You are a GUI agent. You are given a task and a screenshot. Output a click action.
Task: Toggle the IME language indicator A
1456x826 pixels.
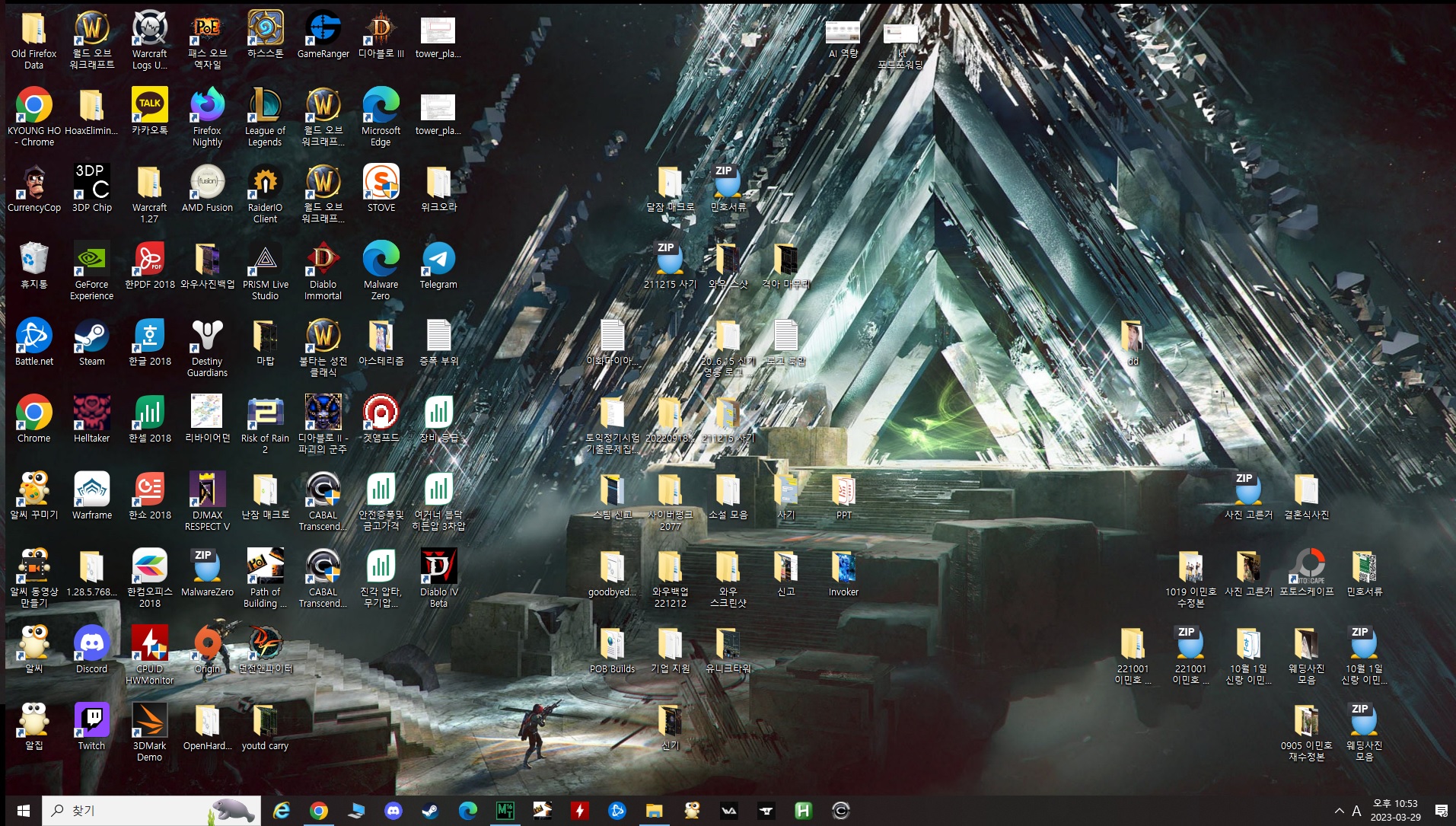click(1356, 811)
